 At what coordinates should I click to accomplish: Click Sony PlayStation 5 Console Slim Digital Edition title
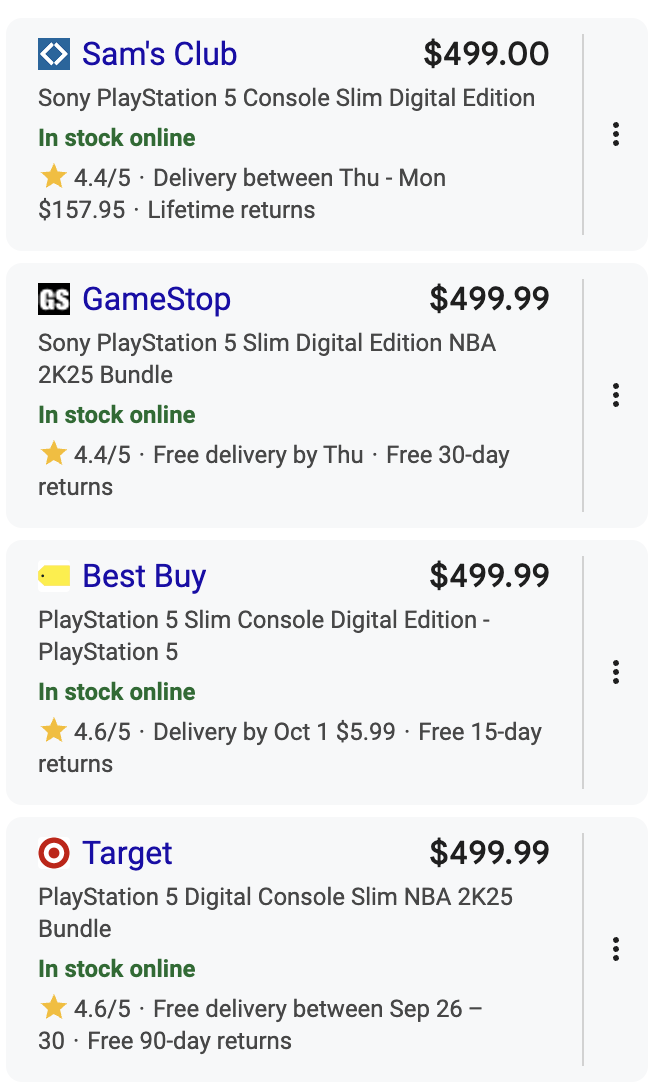point(286,98)
